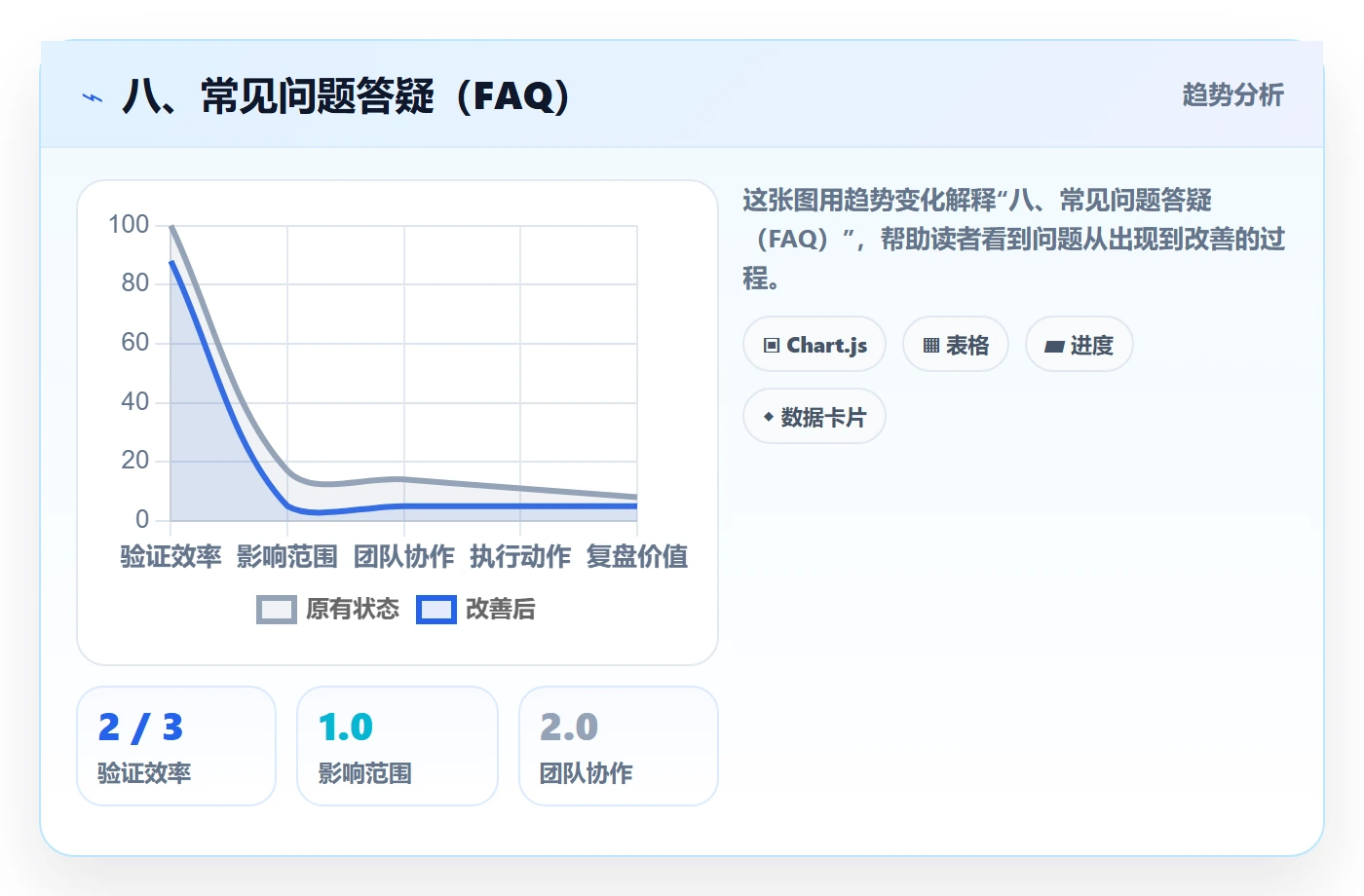The width and height of the screenshot is (1364, 896).
Task: Click the 原有状态 legend text
Action: point(353,610)
